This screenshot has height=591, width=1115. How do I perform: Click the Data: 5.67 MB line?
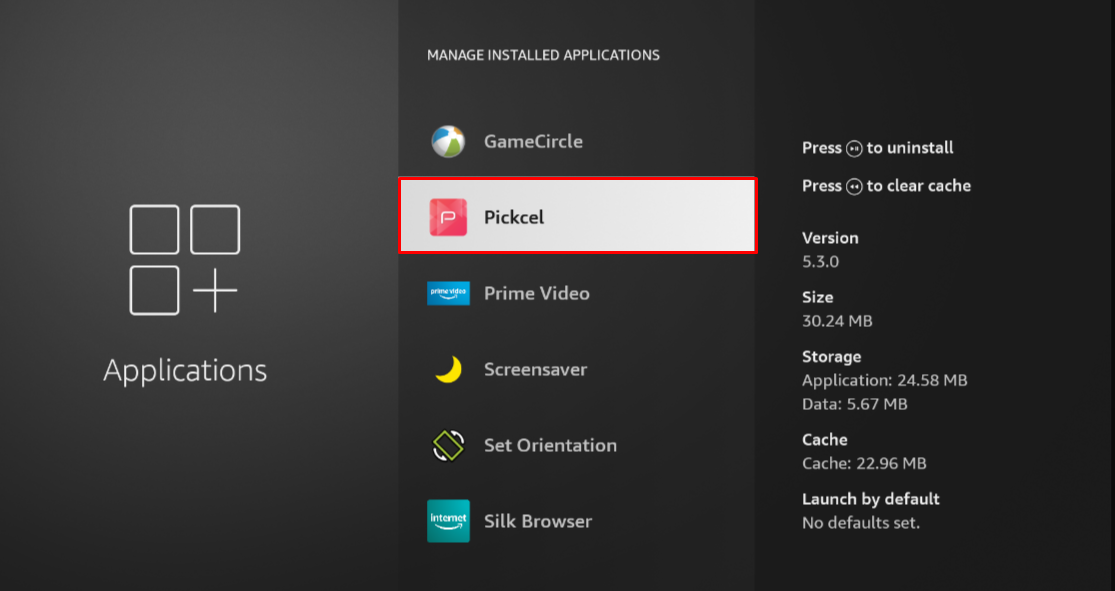[855, 404]
